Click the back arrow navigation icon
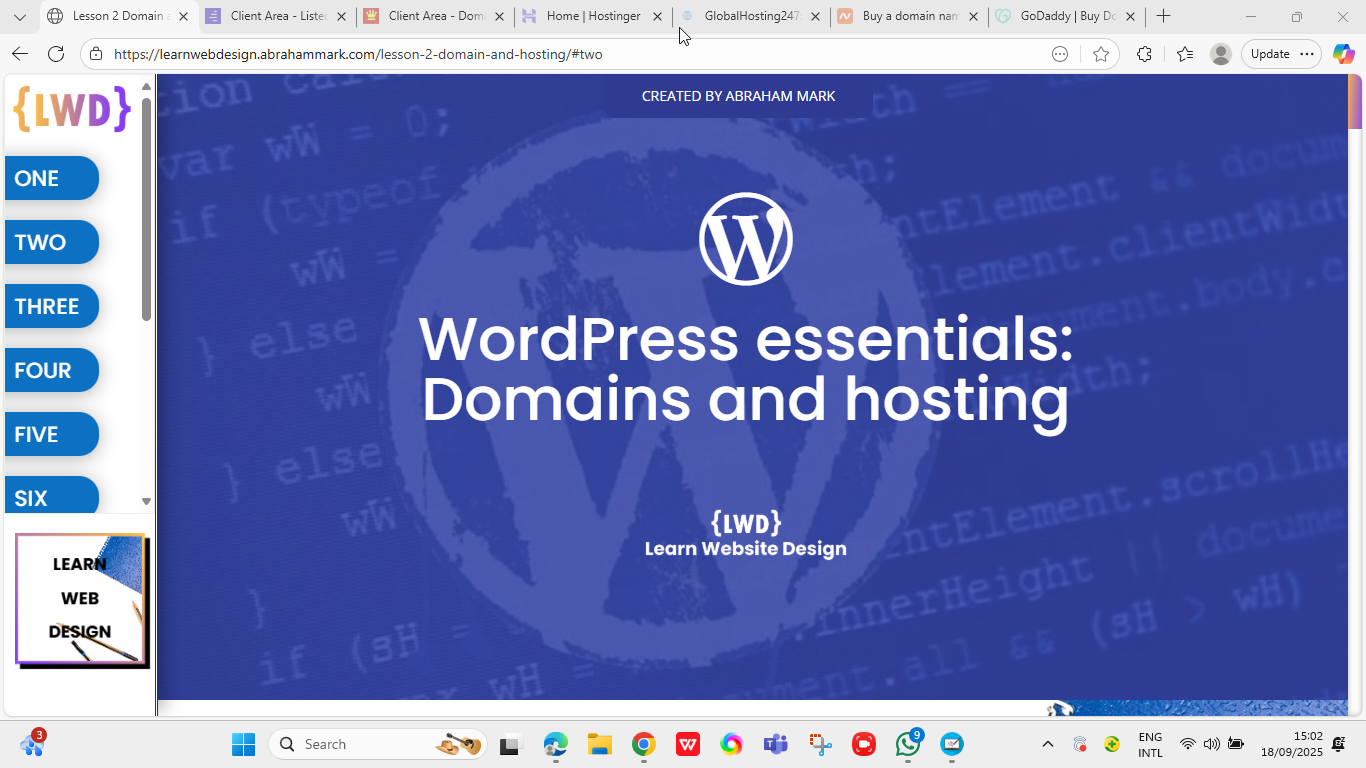1366x768 pixels. (x=20, y=54)
